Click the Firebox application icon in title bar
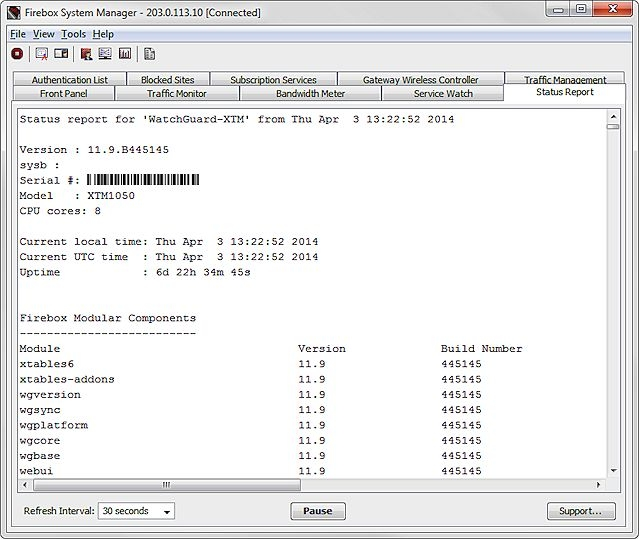 click(13, 13)
